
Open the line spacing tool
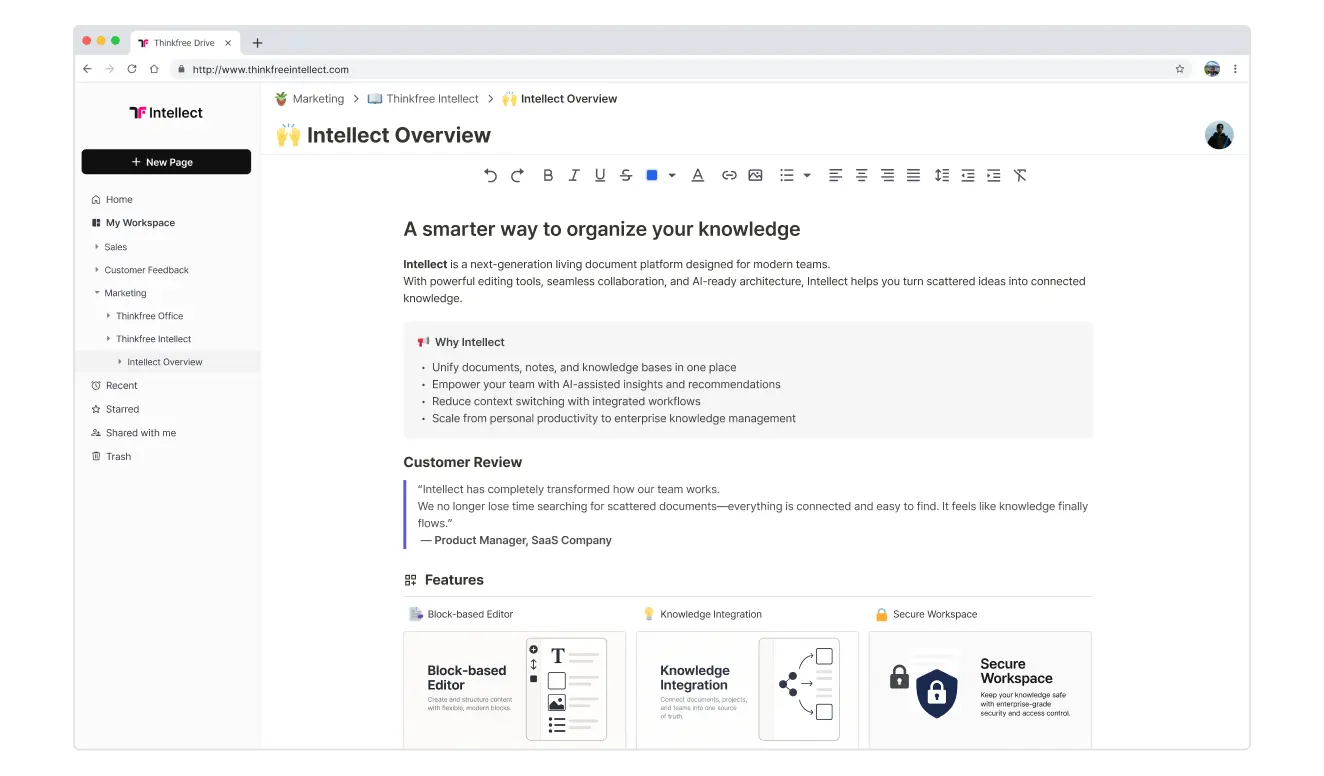(x=941, y=175)
